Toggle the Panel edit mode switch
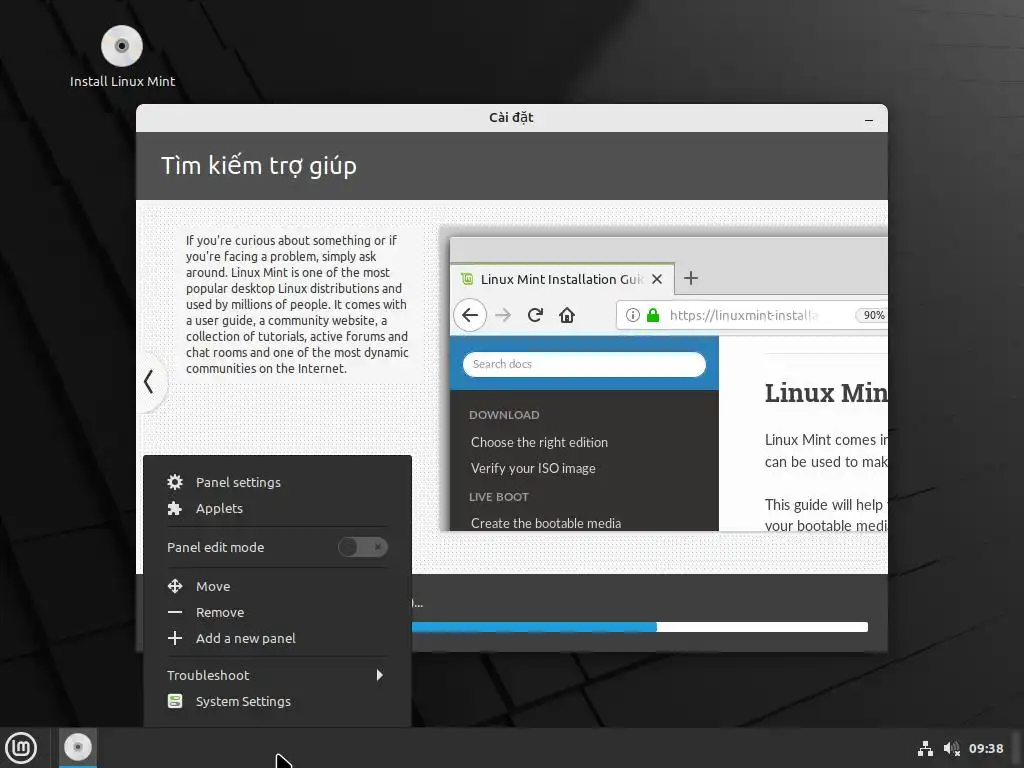1024x768 pixels. [x=362, y=547]
